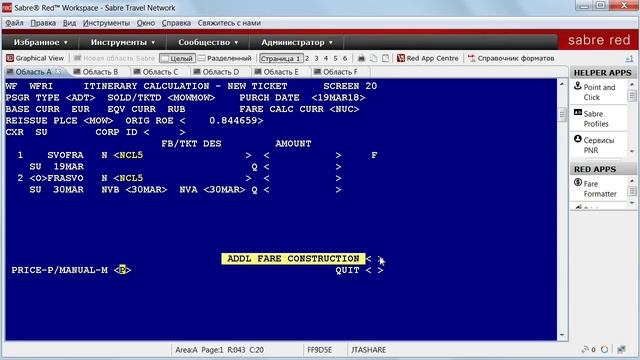This screenshot has height=360, width=640.
Task: Go to page 4
Action: point(326,58)
